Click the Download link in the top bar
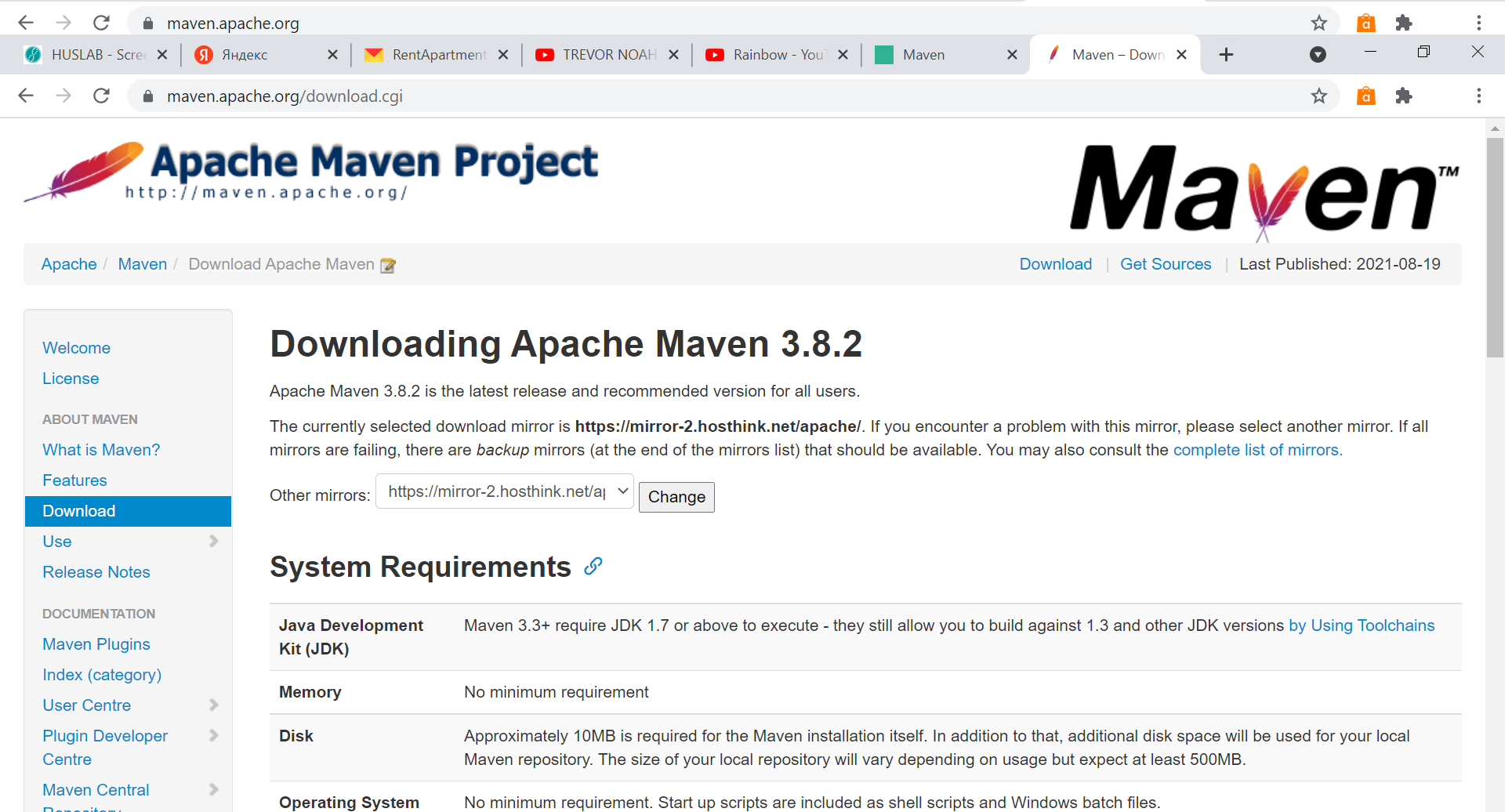1512x812 pixels. [x=1056, y=264]
